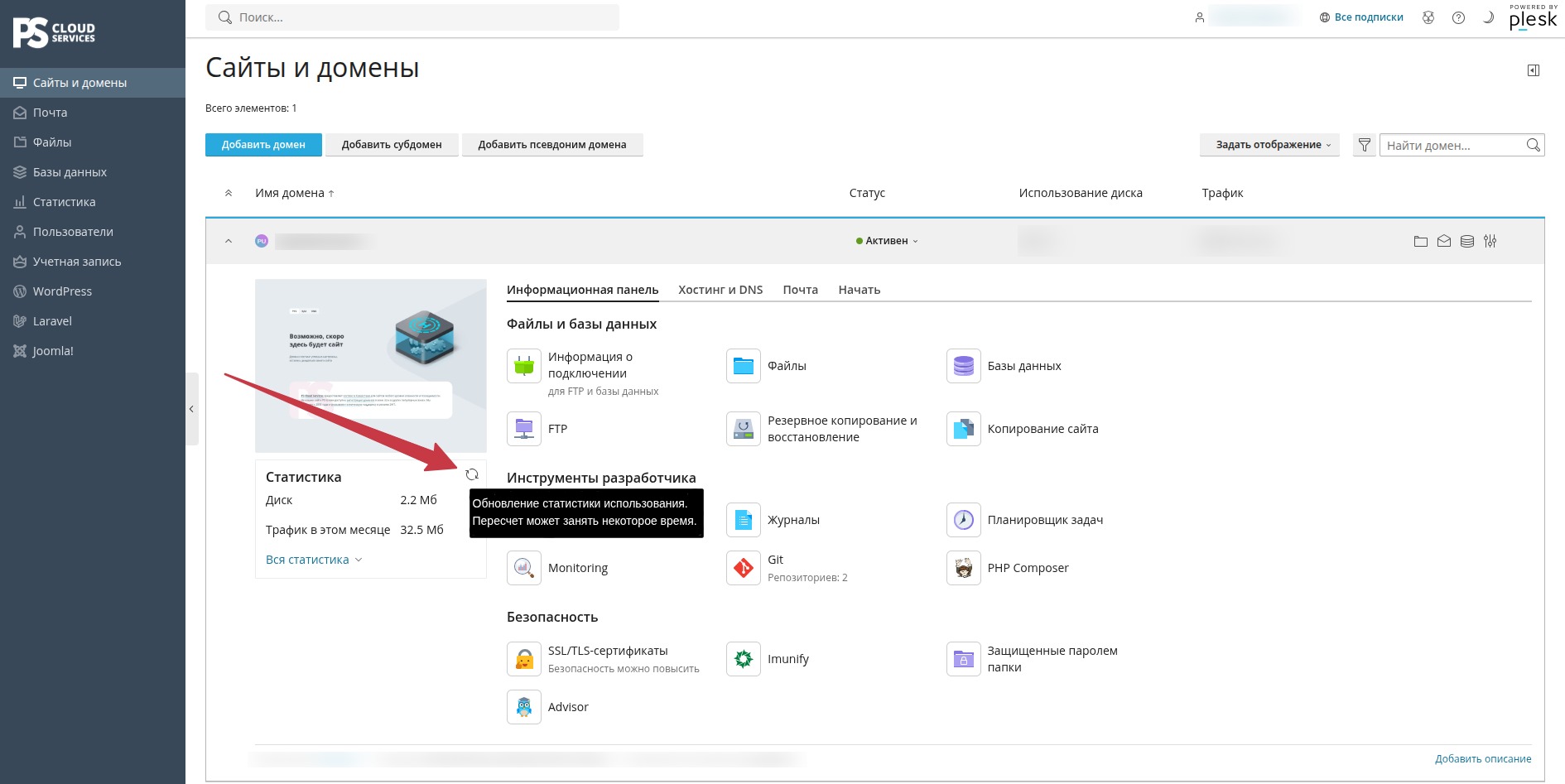Expand the Задать отображение dropdown
Screen dimensions: 1565x784
1269,145
